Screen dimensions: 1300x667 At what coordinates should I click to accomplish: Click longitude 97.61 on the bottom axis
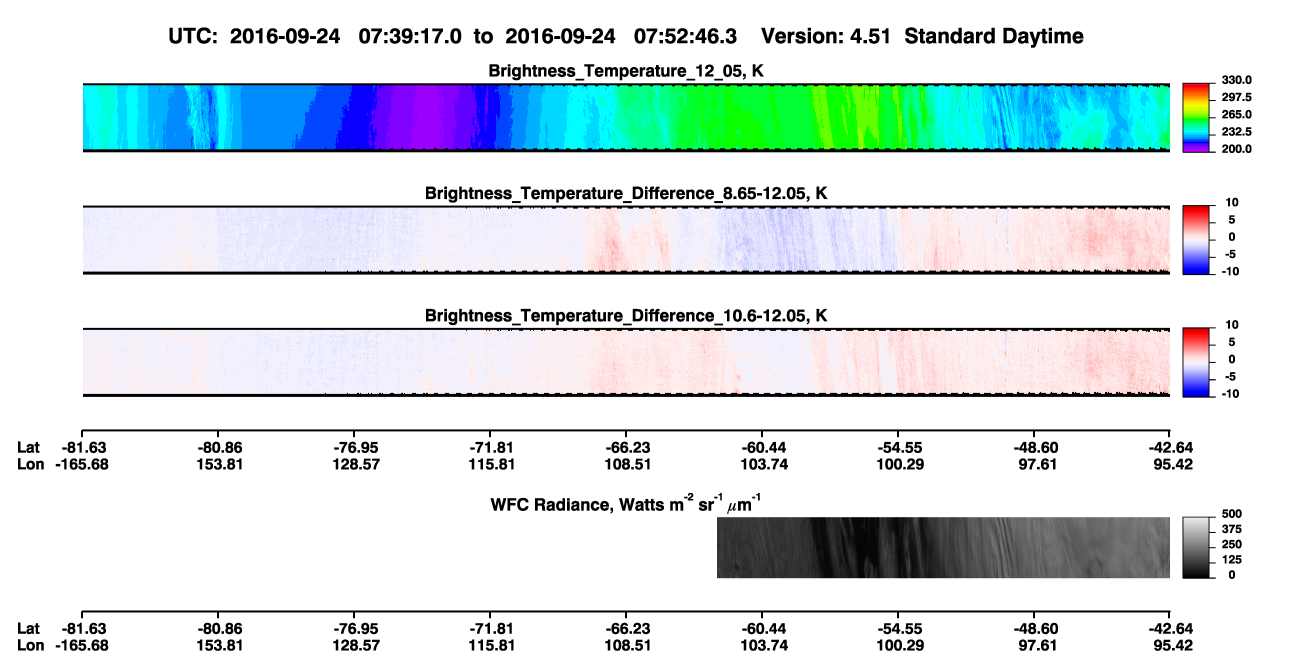[x=1034, y=645]
